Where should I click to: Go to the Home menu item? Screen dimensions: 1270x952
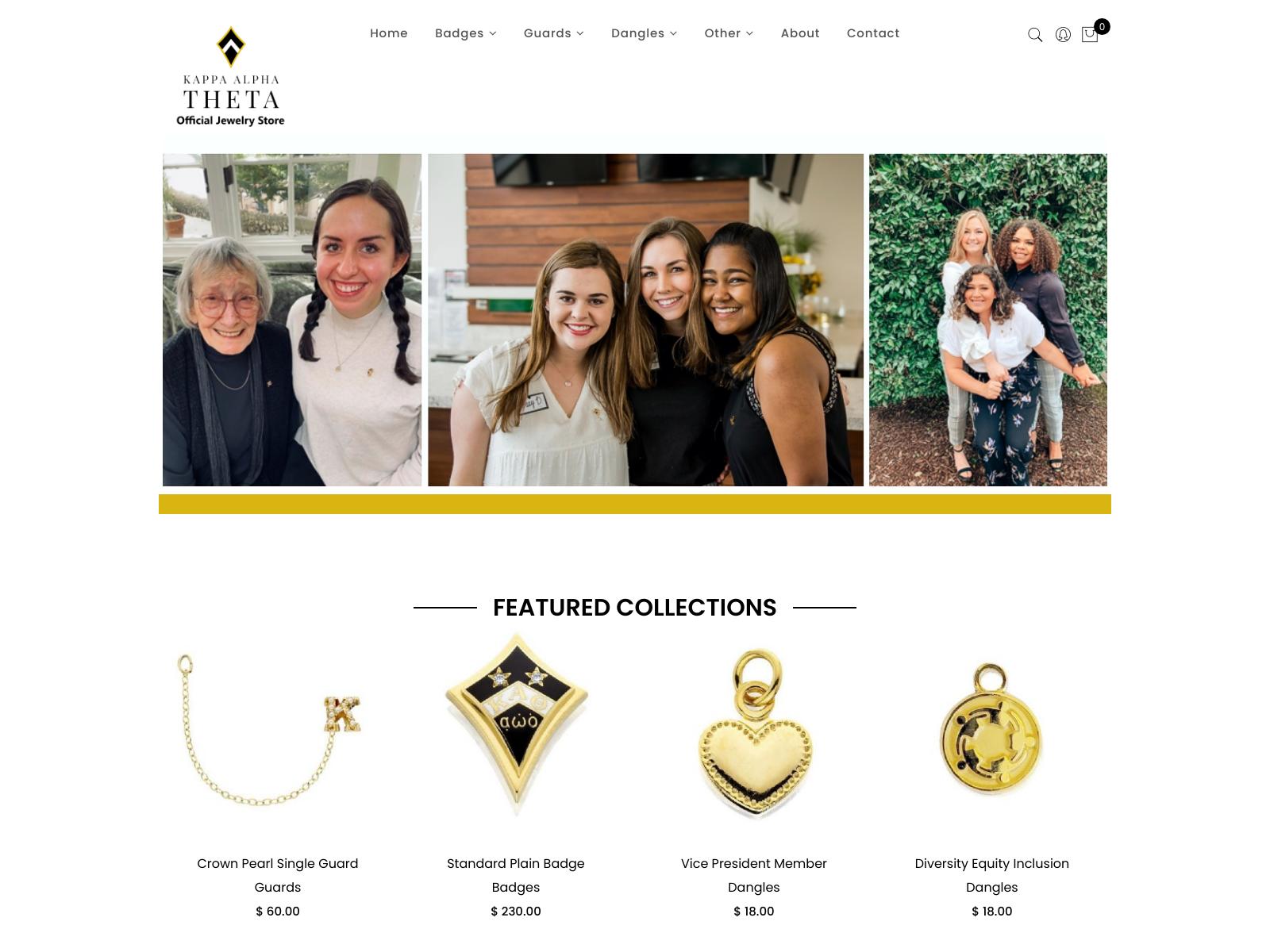point(389,33)
